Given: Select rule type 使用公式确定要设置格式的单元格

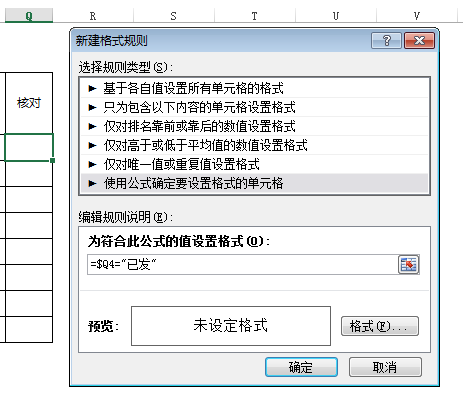Looking at the screenshot, I should pyautogui.click(x=254, y=183).
